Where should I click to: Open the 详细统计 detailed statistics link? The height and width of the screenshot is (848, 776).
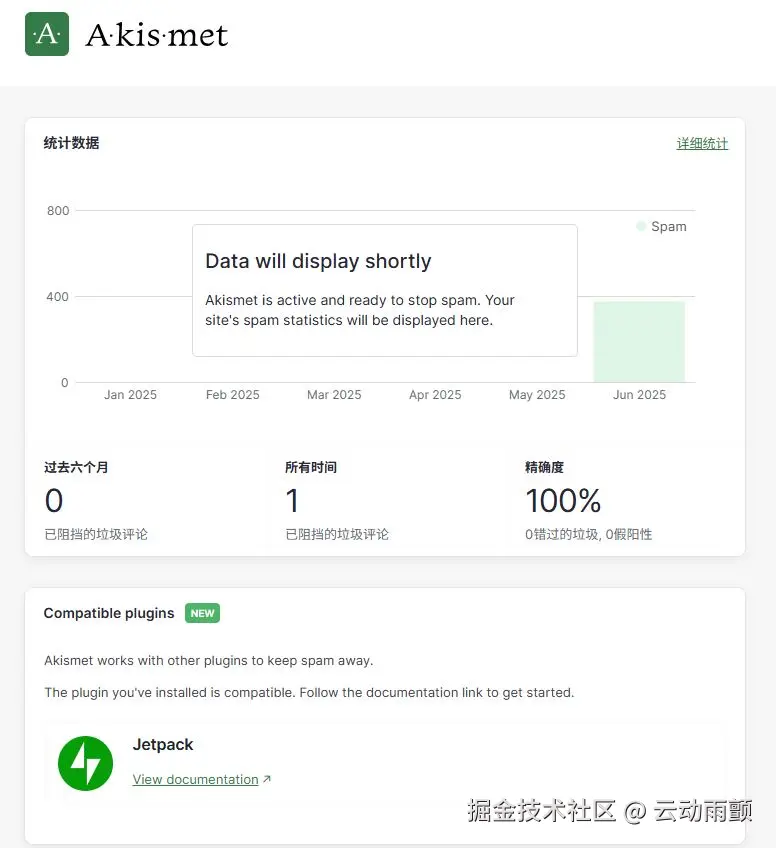click(x=702, y=144)
